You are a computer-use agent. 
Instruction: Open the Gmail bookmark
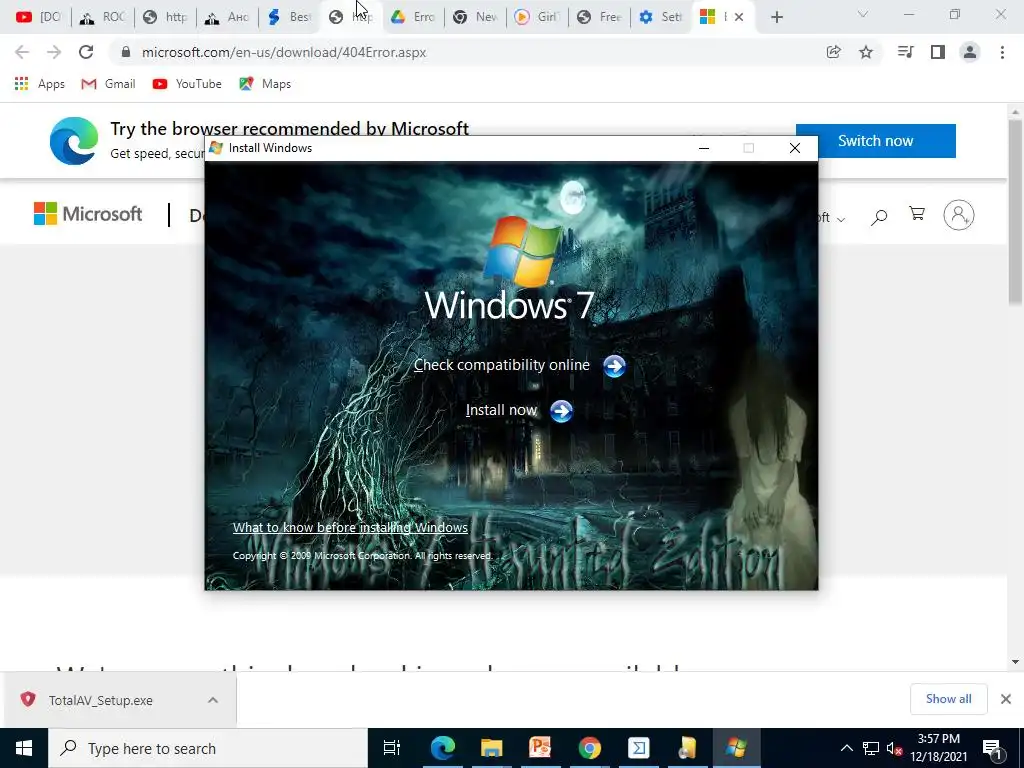[108, 84]
